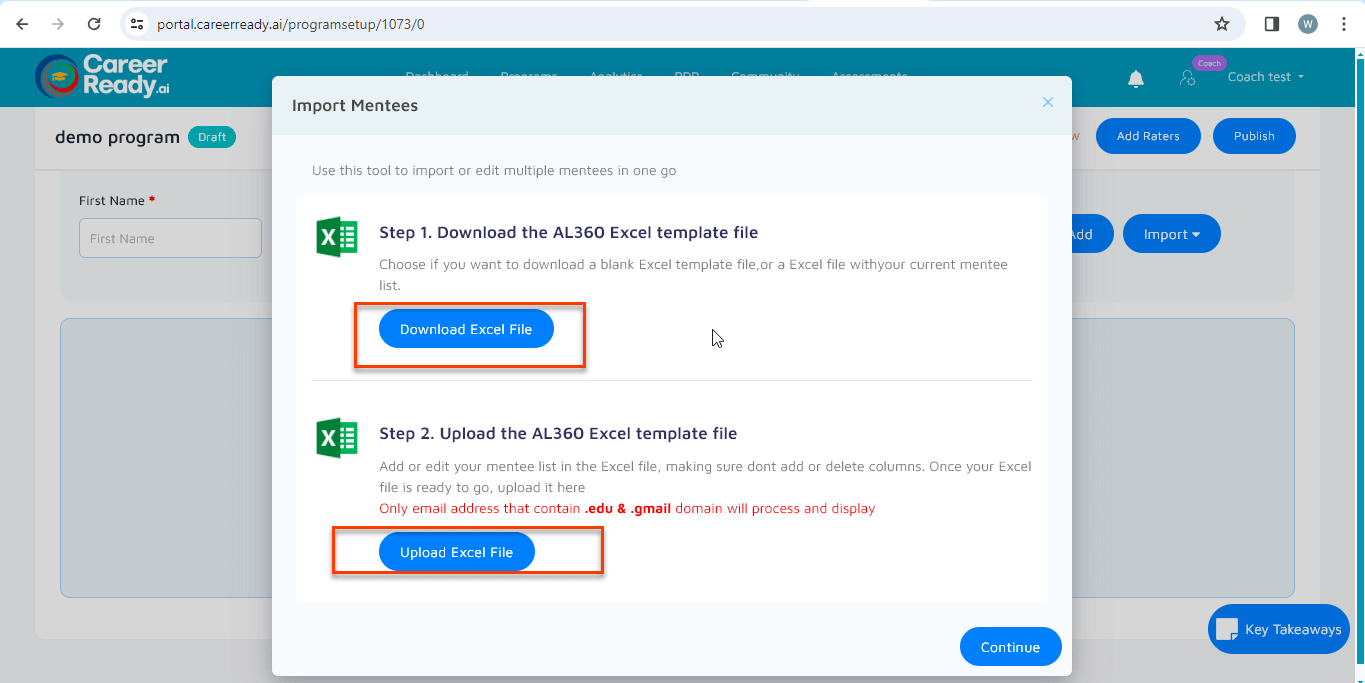The height and width of the screenshot is (683, 1365).
Task: Reload the page in the browser
Action: pos(94,24)
